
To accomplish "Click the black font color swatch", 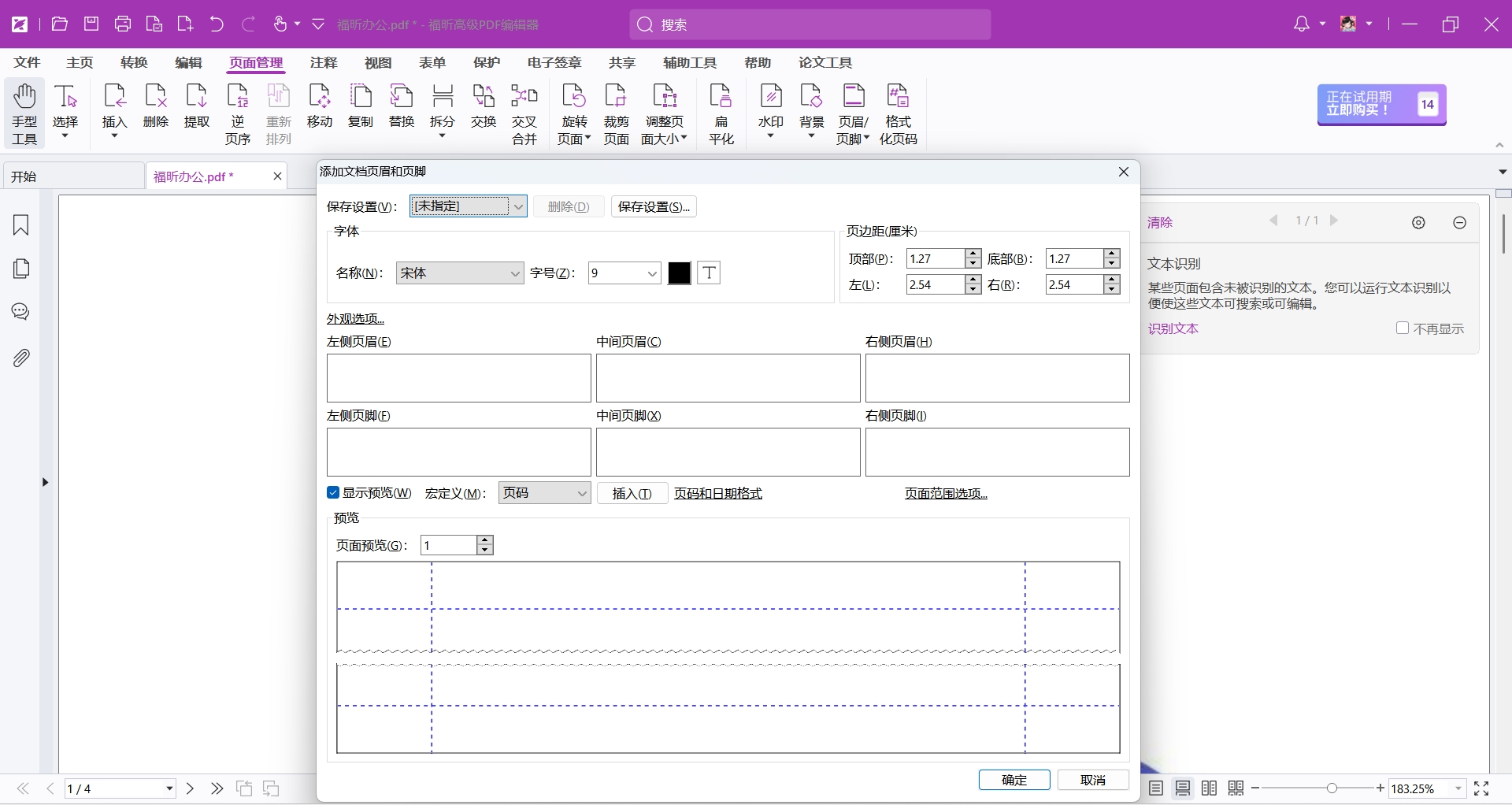I will tap(679, 273).
